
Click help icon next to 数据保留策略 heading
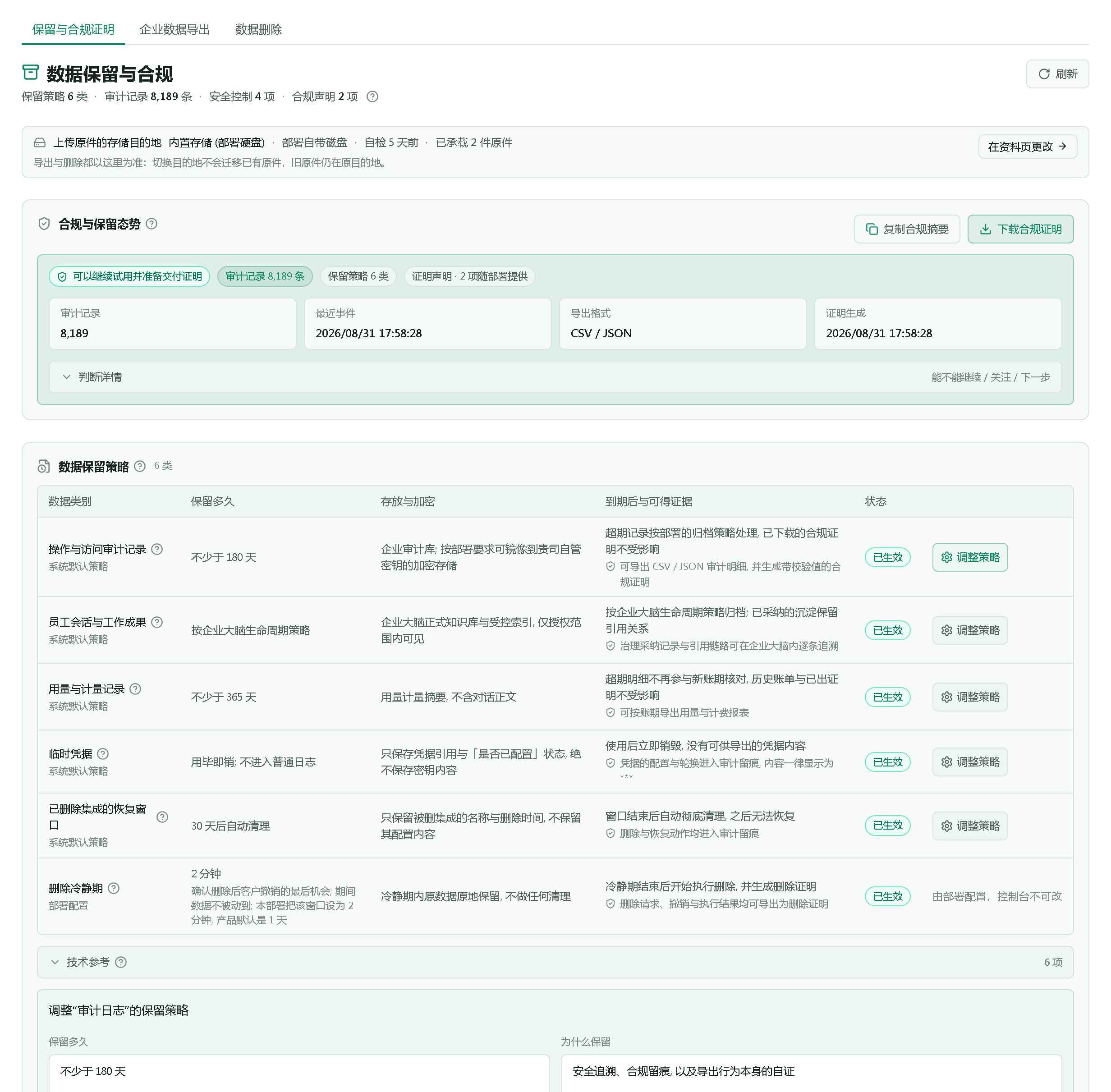140,466
